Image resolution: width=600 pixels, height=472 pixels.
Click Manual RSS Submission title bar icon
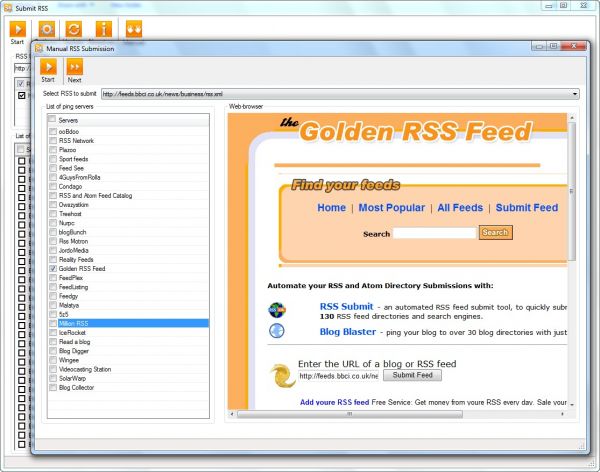(x=39, y=48)
